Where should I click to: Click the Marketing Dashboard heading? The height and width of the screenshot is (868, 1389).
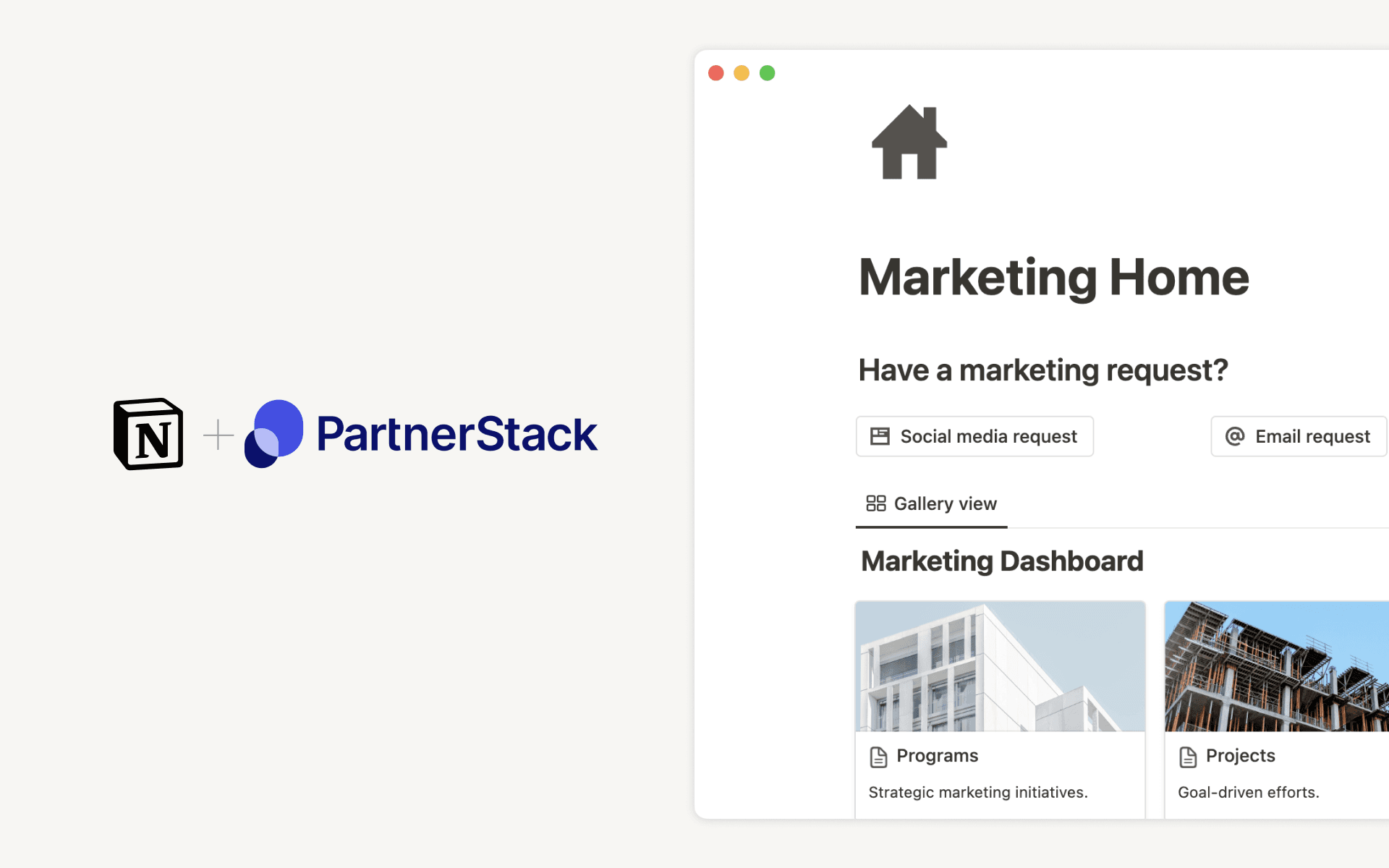tap(1002, 561)
